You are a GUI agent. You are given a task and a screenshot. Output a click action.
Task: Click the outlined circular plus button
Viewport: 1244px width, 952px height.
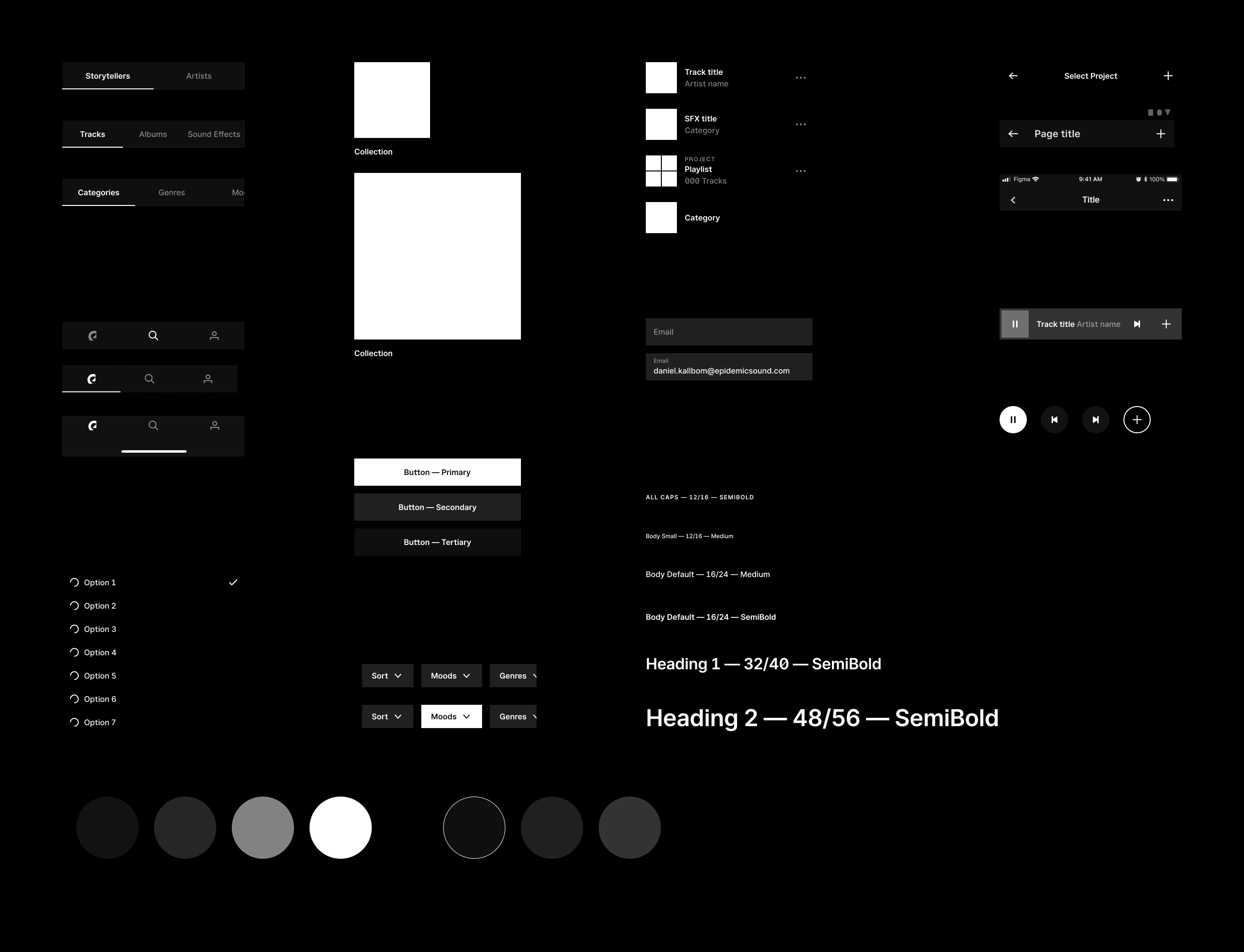click(1136, 420)
